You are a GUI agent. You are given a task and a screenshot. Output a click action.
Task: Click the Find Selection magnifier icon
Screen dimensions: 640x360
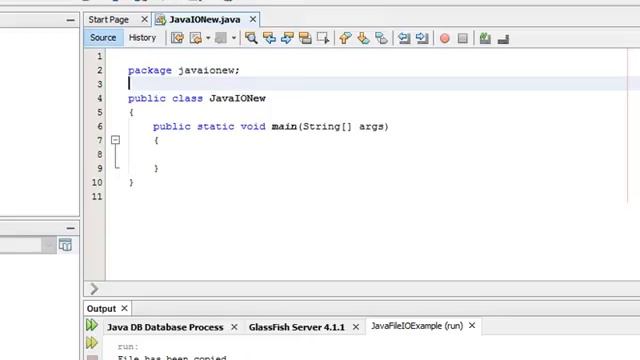[251, 38]
